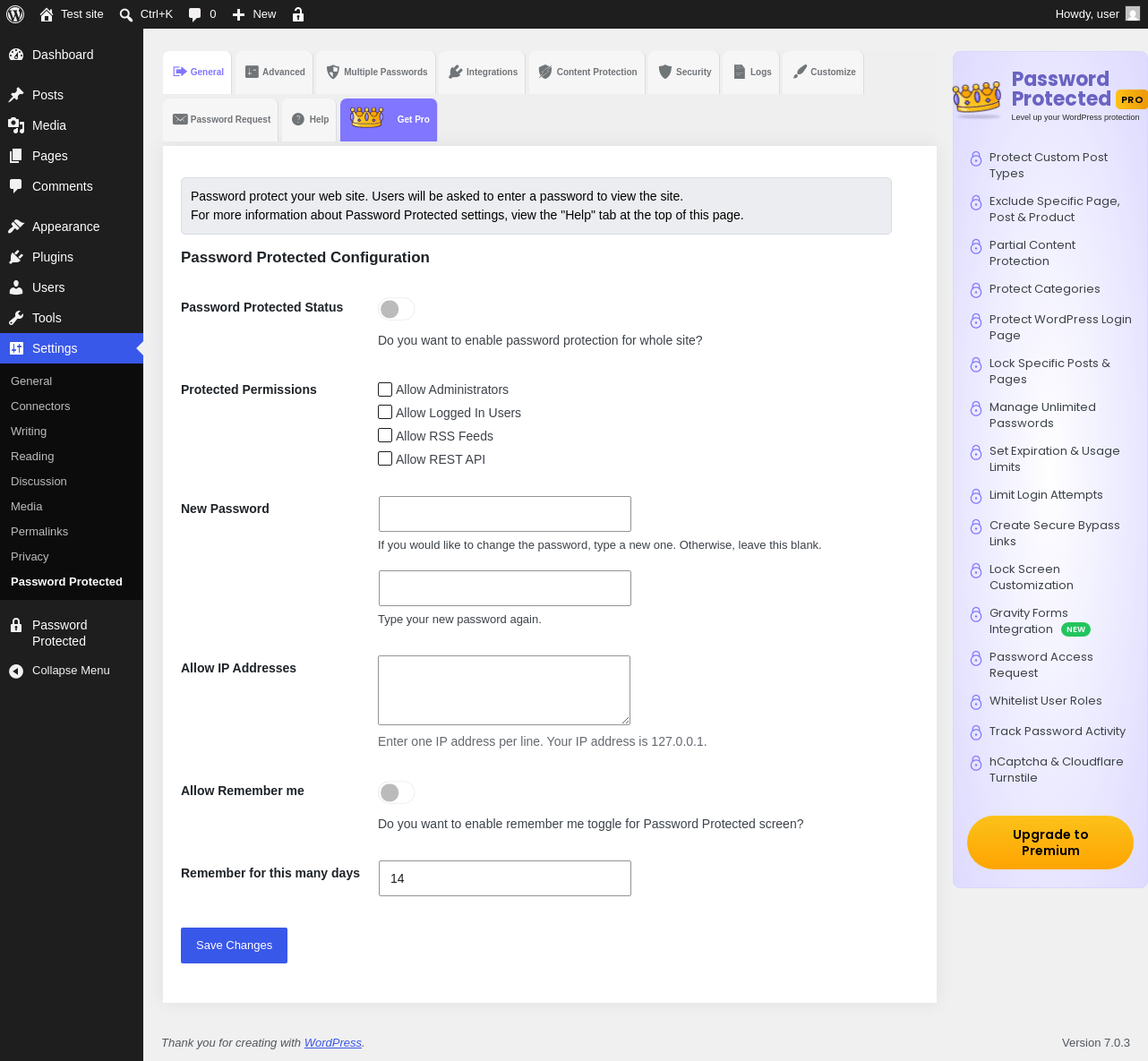
Task: Open the Connectors settings link
Action: [40, 406]
